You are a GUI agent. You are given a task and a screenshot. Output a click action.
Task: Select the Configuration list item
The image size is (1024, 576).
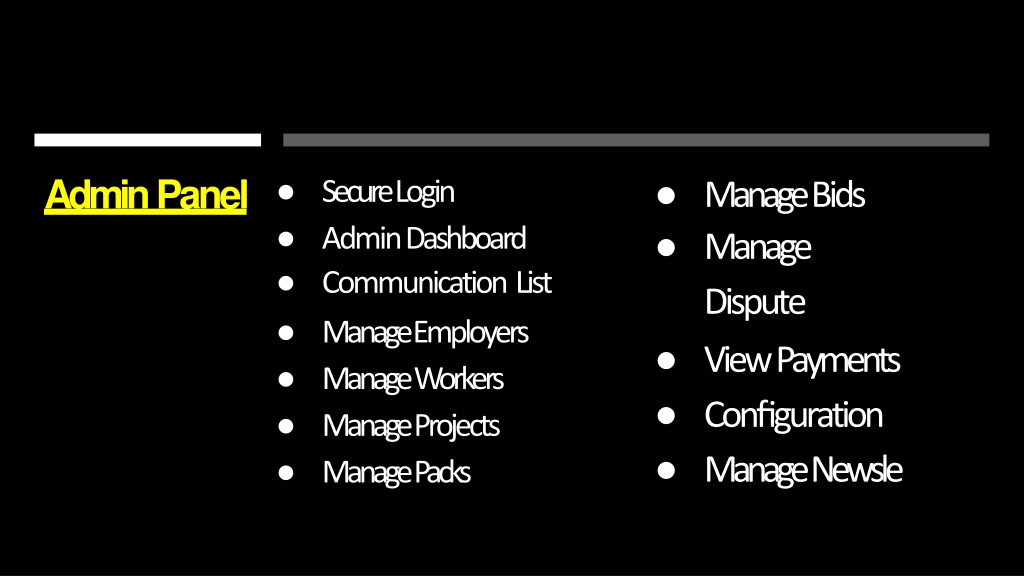click(793, 415)
